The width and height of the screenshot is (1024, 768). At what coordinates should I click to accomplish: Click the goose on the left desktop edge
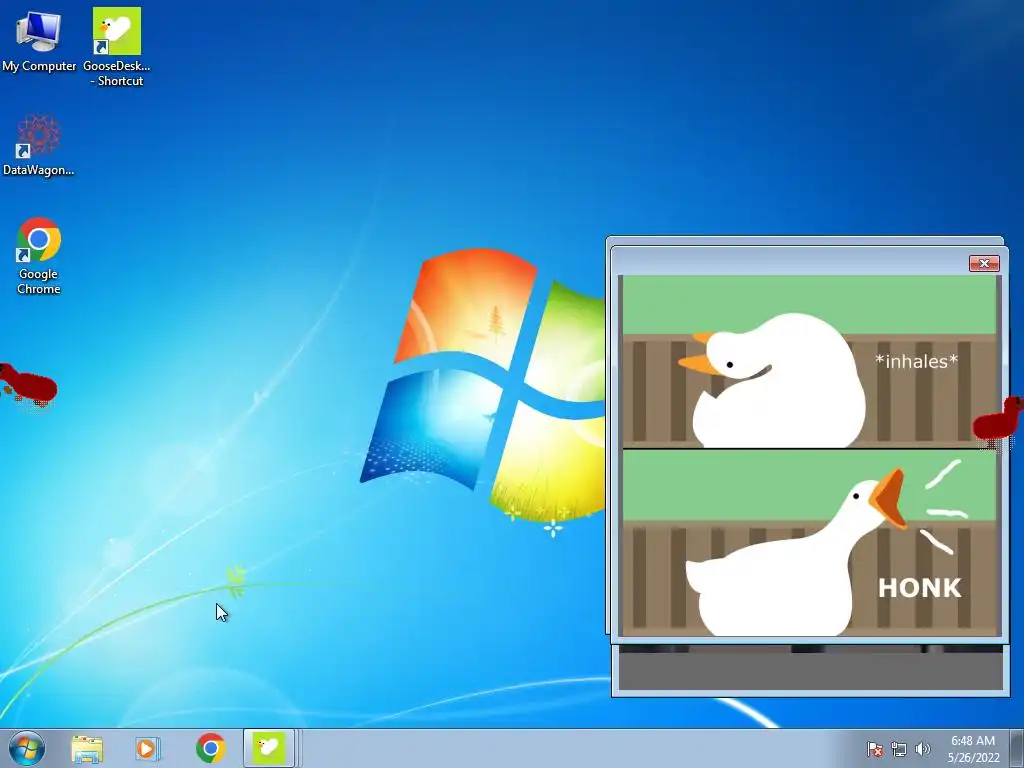click(27, 385)
